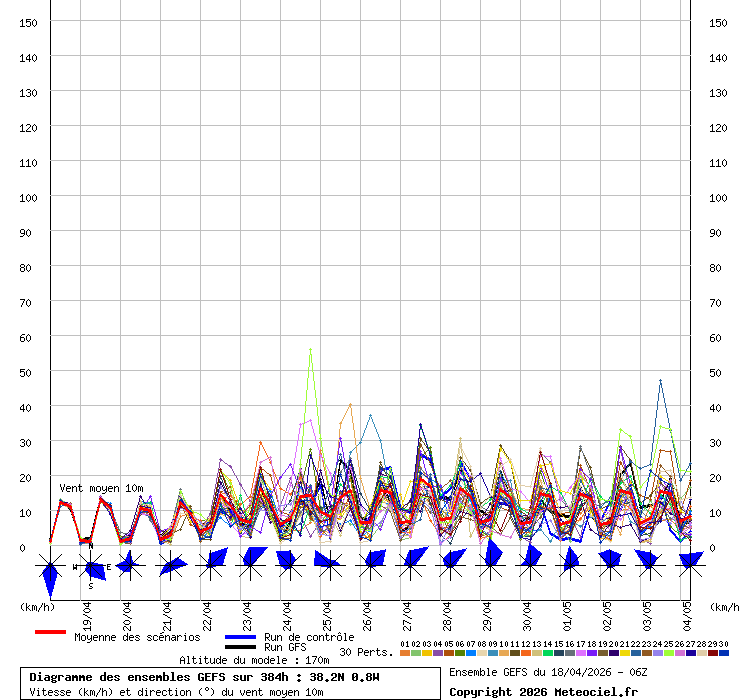This screenshot has width=740, height=700.
Task: Click the blue Run de contrôle legend line
Action: (x=241, y=637)
